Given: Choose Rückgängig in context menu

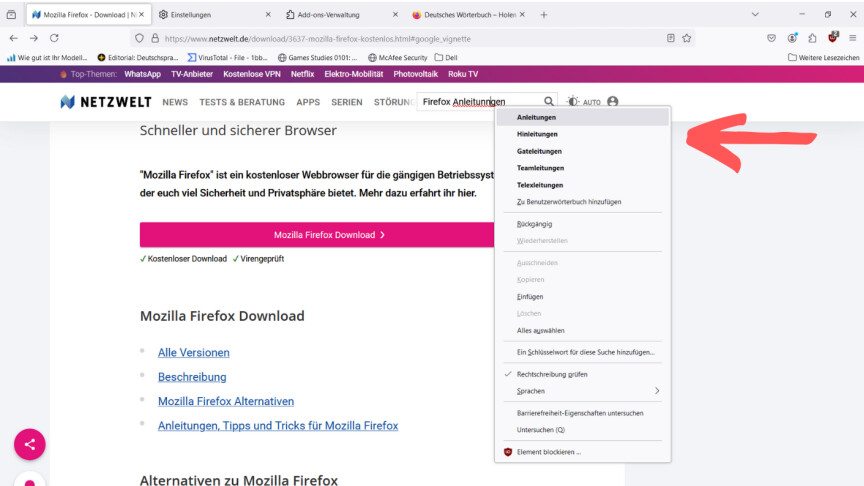Looking at the screenshot, I should (x=582, y=224).
